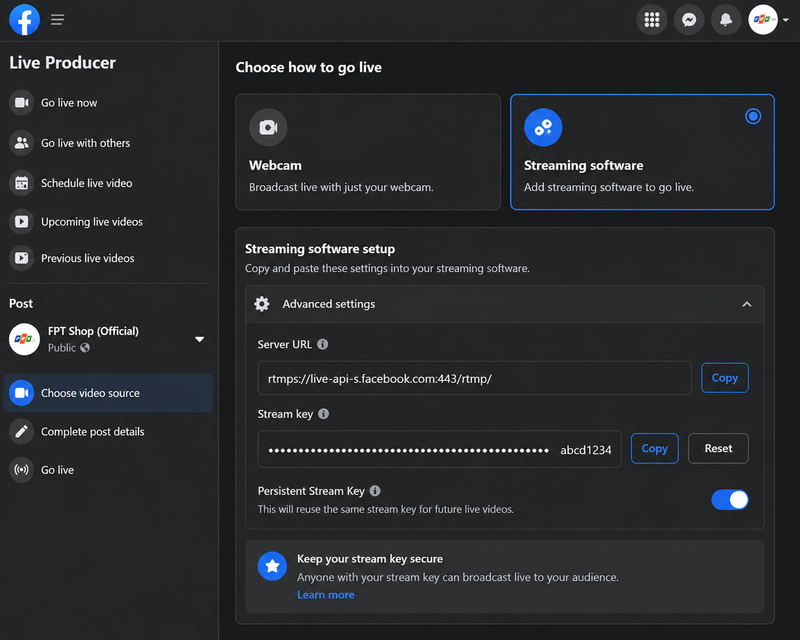Copy the Server URL
The width and height of the screenshot is (800, 640).
724,378
